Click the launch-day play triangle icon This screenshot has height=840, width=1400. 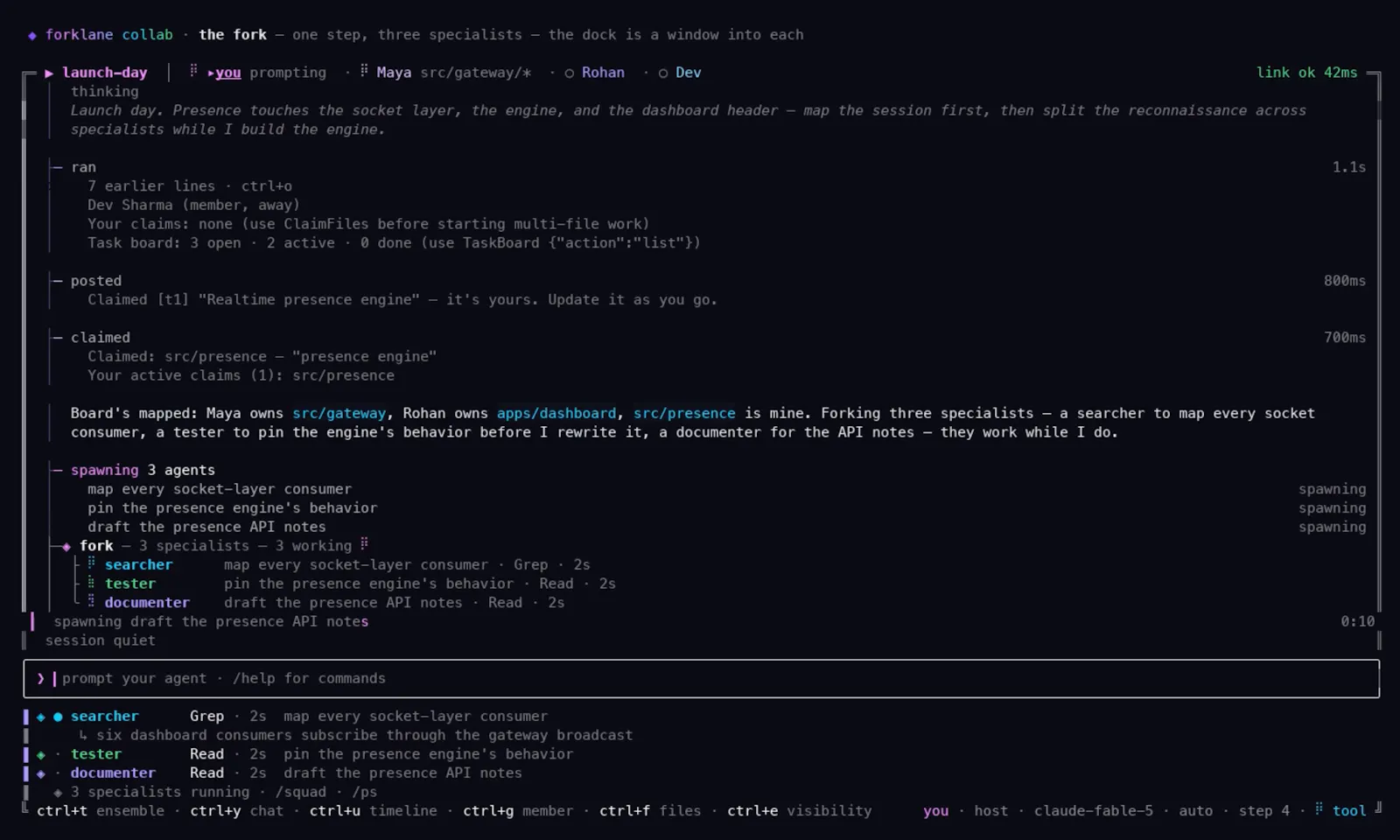(x=49, y=73)
